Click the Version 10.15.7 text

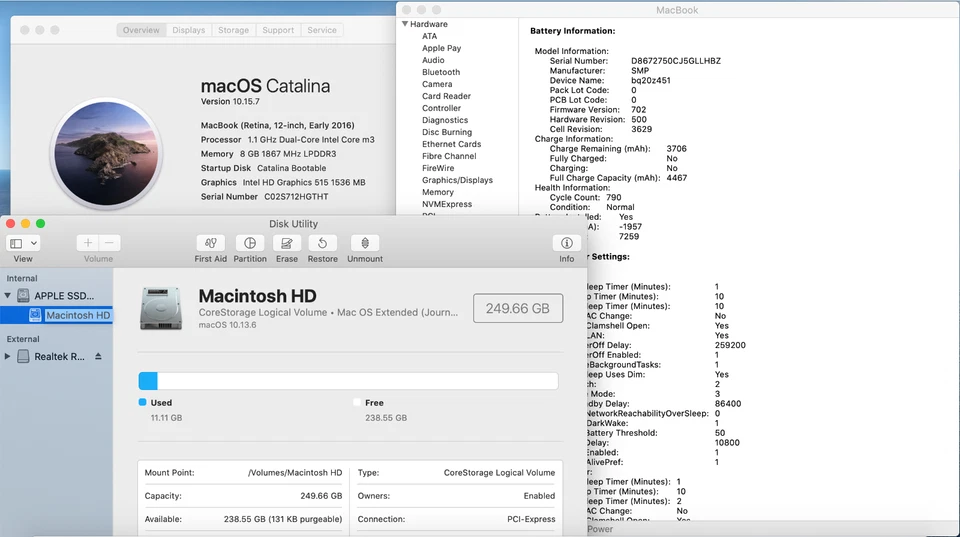230,102
